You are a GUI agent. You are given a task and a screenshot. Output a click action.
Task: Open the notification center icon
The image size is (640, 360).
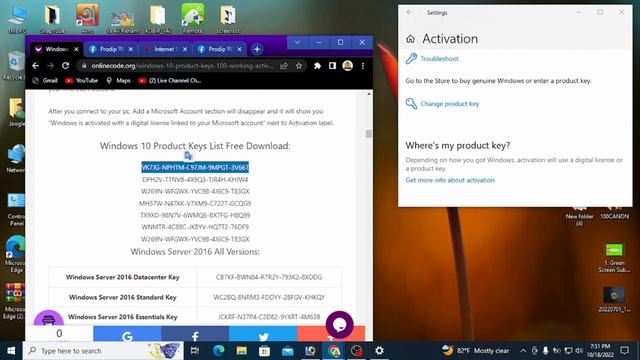coord(624,351)
